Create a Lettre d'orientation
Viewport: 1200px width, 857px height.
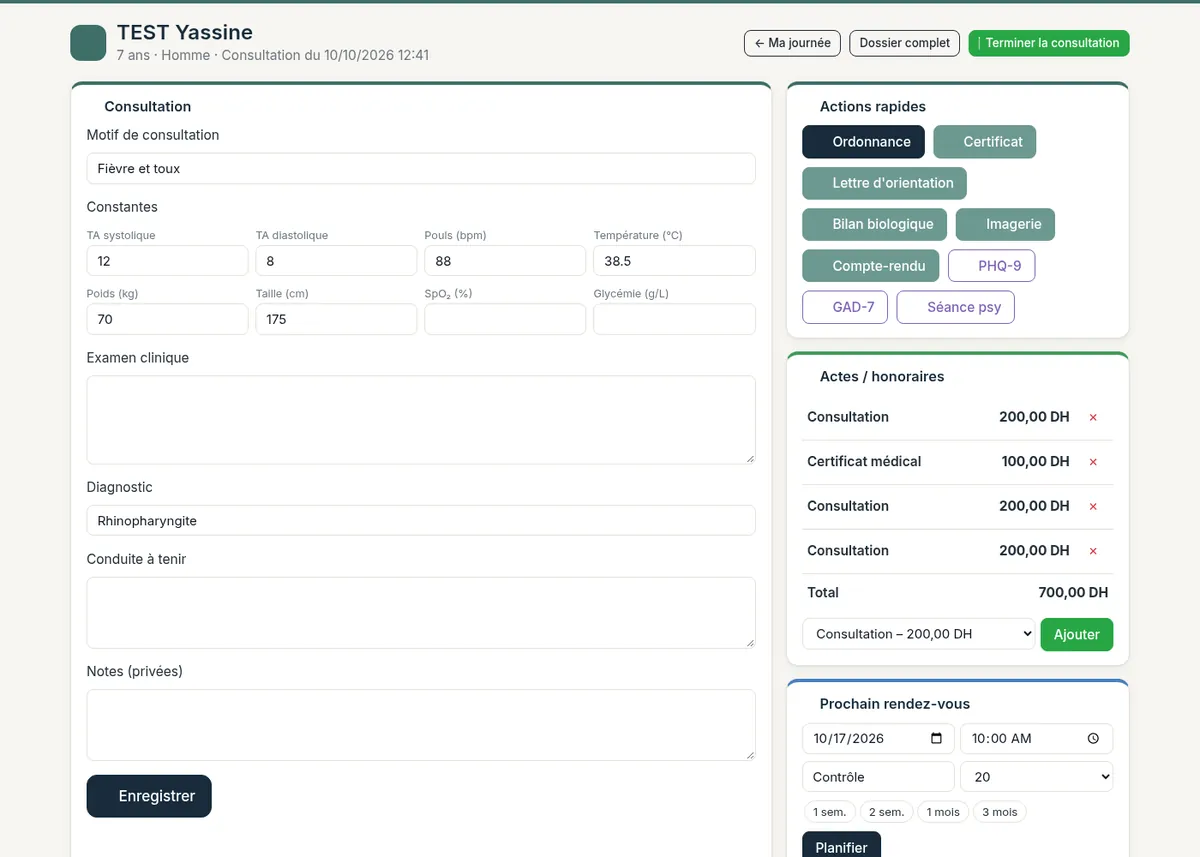pos(884,183)
